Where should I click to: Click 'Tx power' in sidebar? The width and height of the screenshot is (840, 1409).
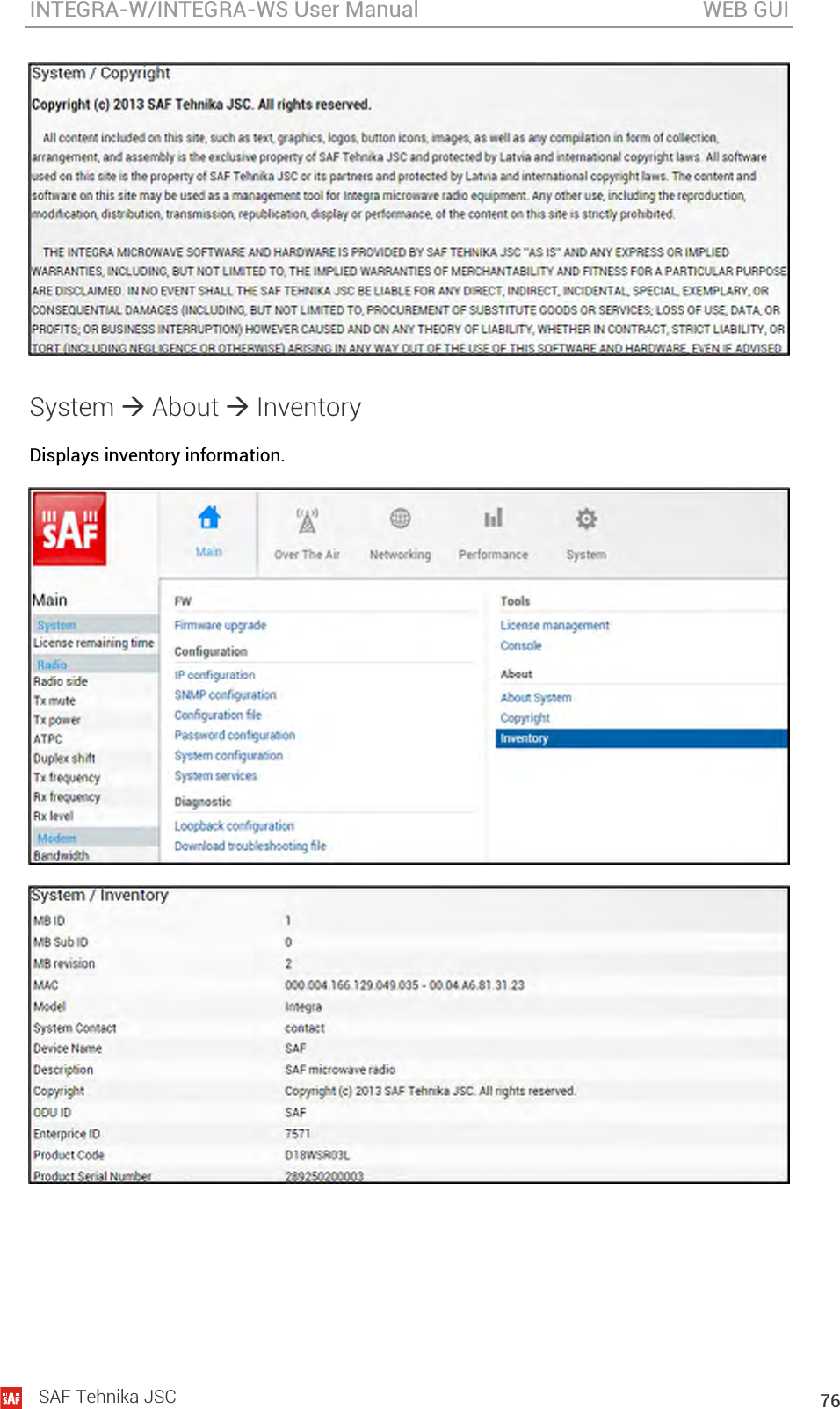click(x=56, y=720)
